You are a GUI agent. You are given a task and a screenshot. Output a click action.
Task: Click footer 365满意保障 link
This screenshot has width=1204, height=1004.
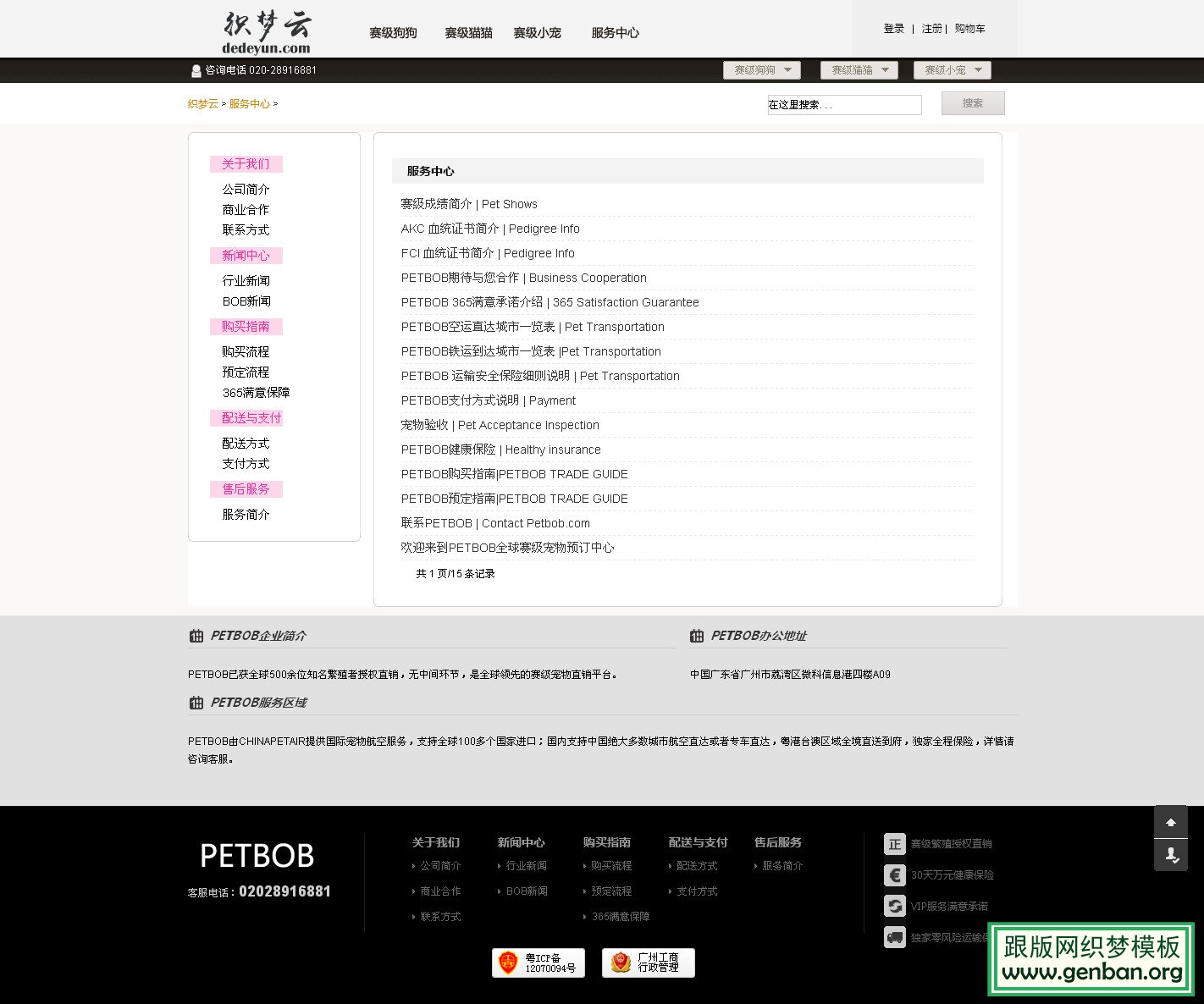point(621,917)
